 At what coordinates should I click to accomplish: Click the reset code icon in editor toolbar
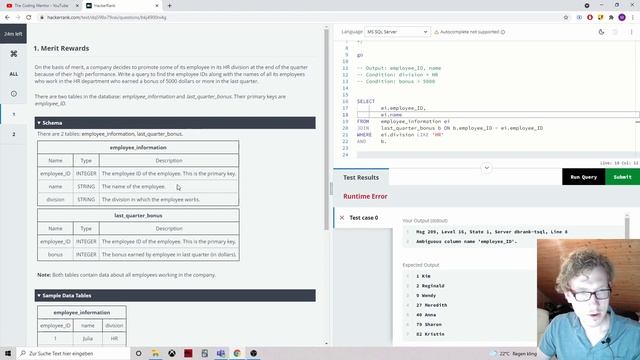point(615,32)
